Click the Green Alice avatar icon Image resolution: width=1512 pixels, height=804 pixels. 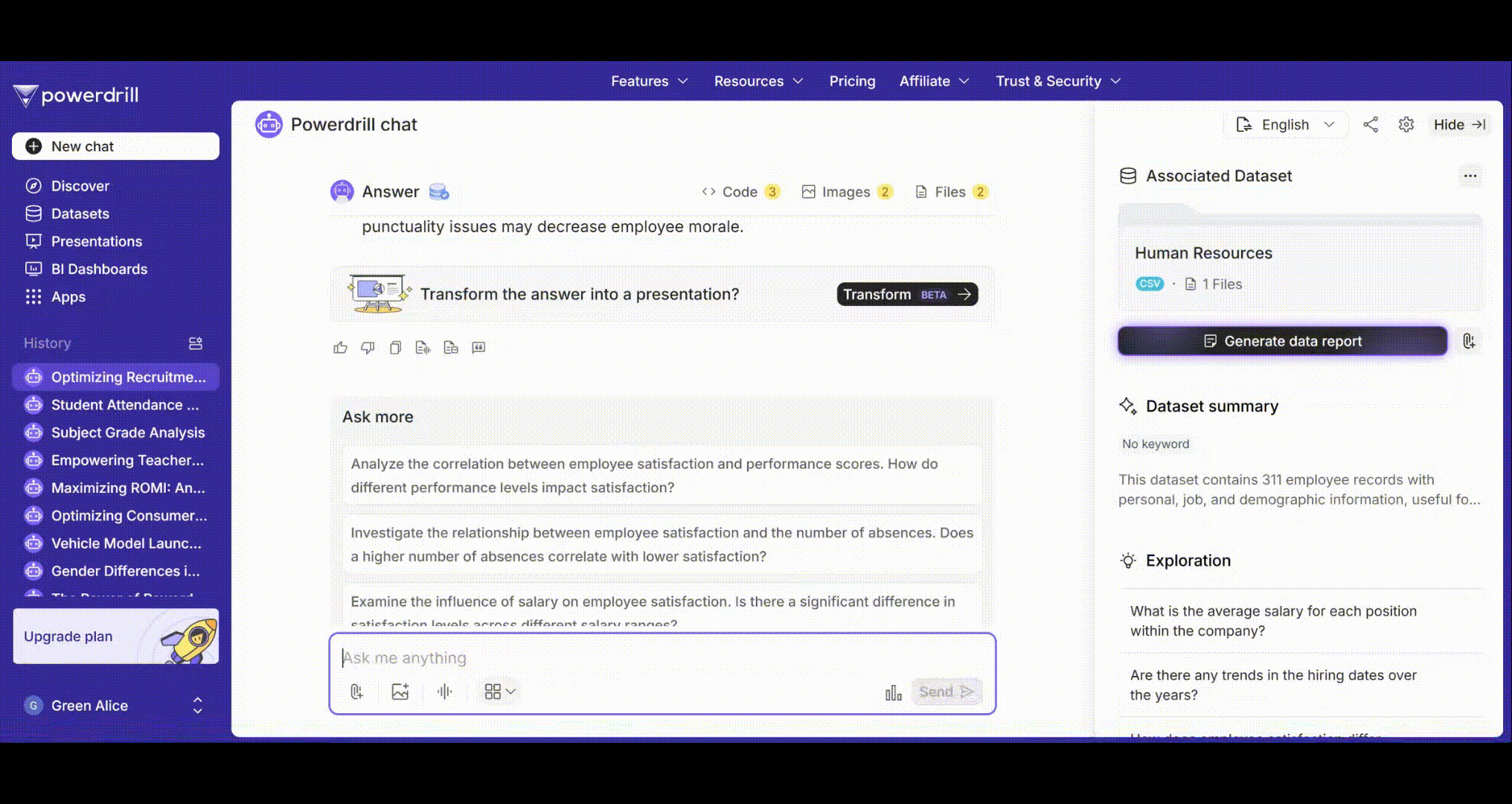tap(33, 706)
